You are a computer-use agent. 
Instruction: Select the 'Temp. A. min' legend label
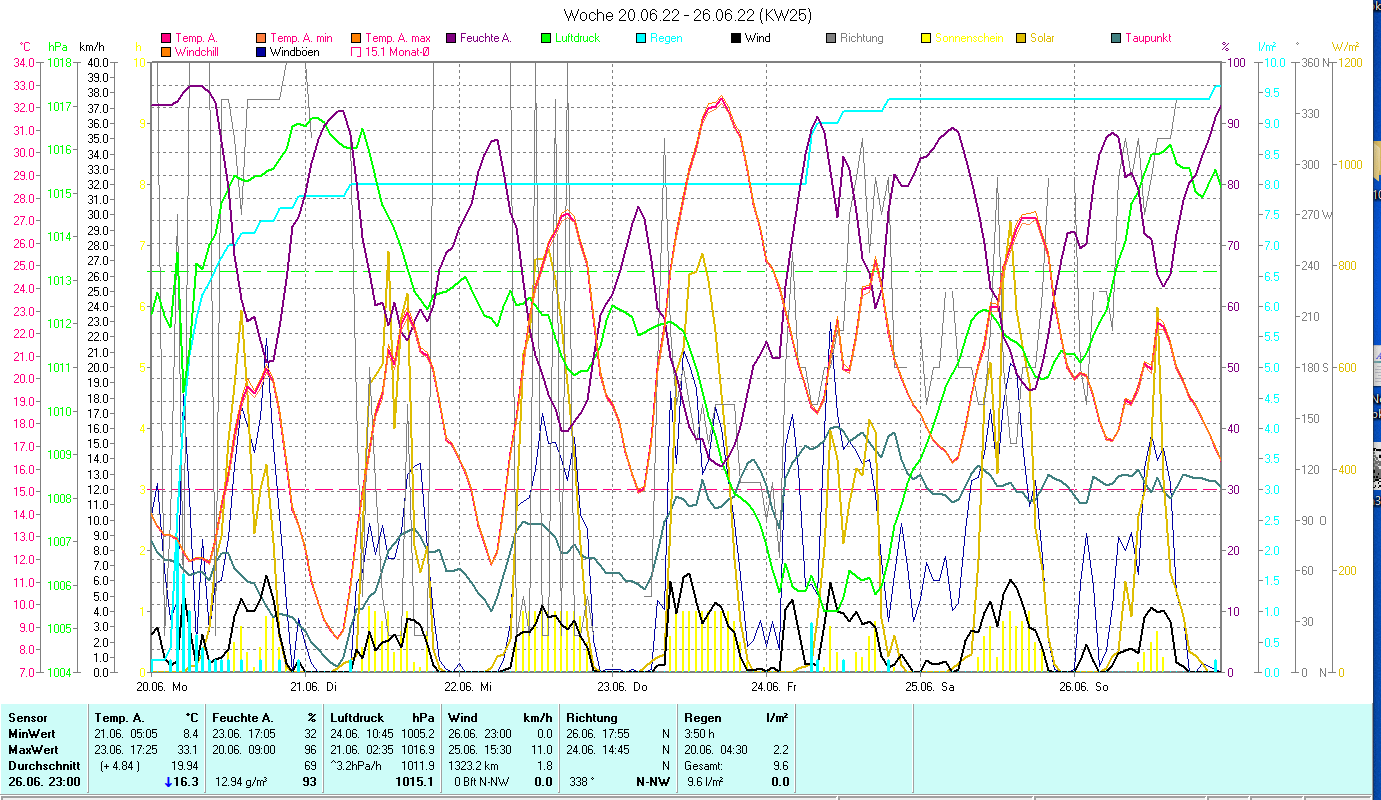click(301, 38)
